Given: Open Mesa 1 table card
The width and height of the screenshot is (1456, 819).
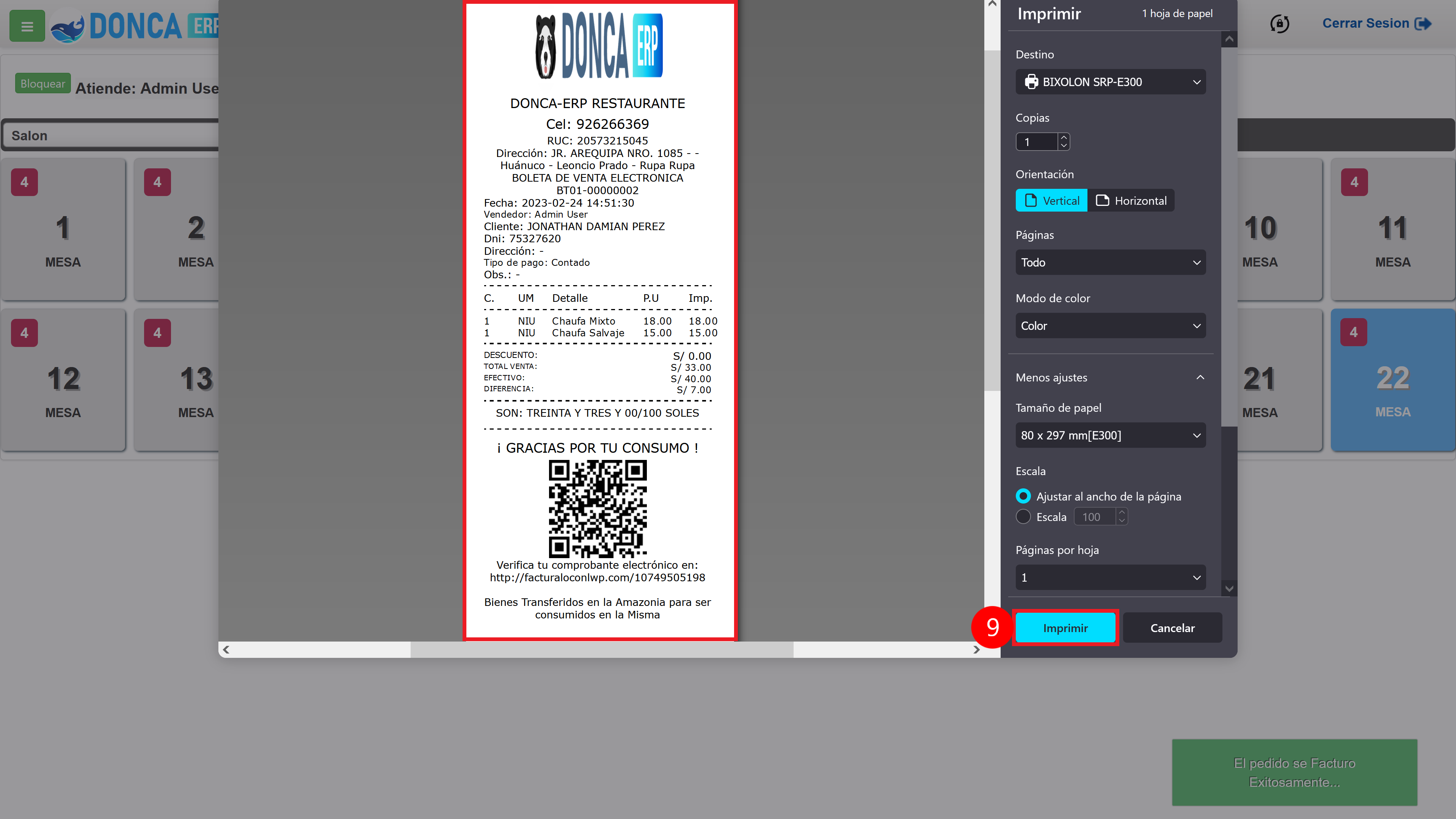Looking at the screenshot, I should [x=63, y=229].
